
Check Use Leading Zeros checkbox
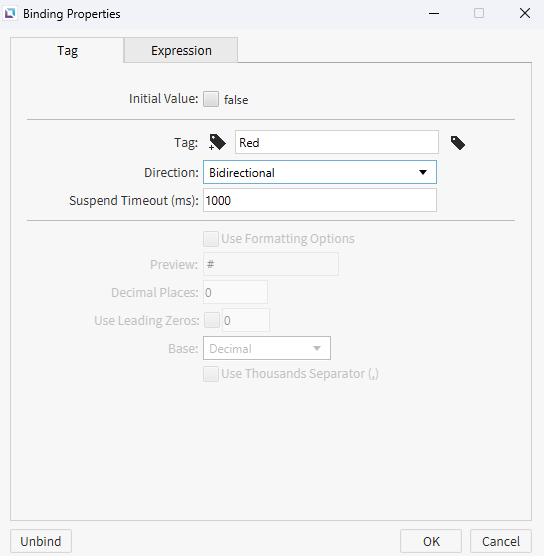[x=212, y=320]
